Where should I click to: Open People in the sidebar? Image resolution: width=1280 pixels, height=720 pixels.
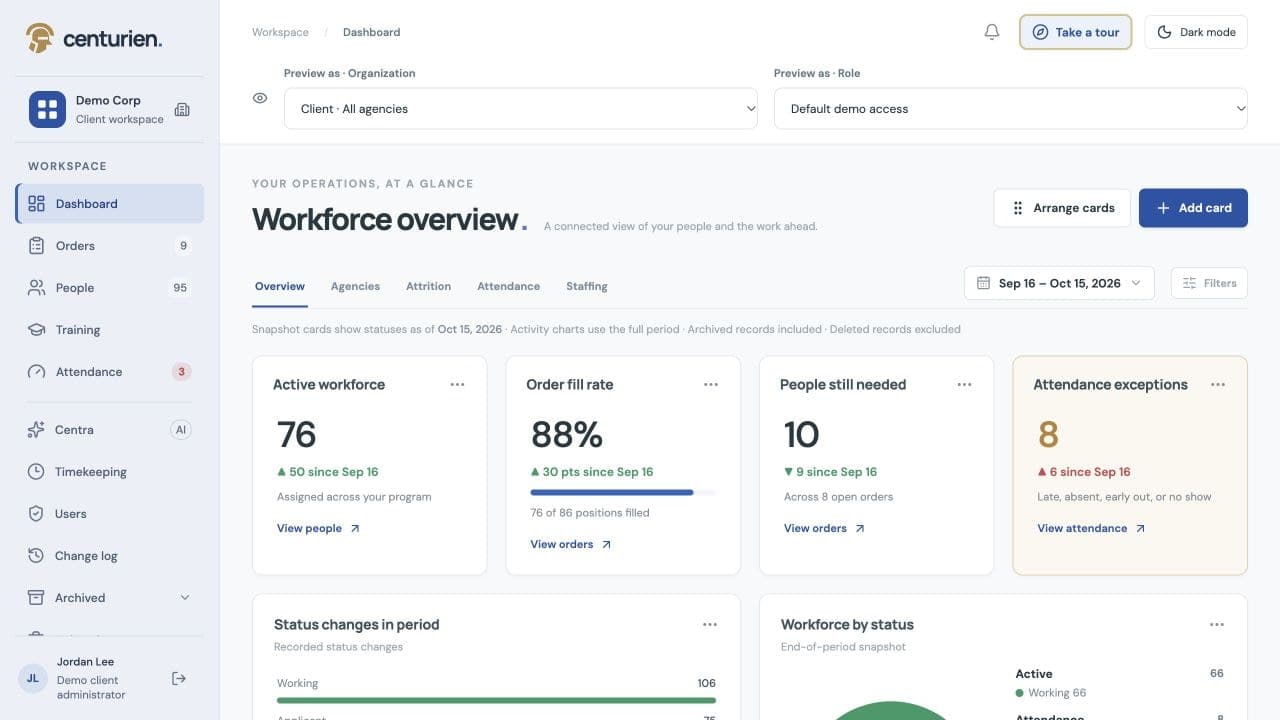[x=110, y=288]
